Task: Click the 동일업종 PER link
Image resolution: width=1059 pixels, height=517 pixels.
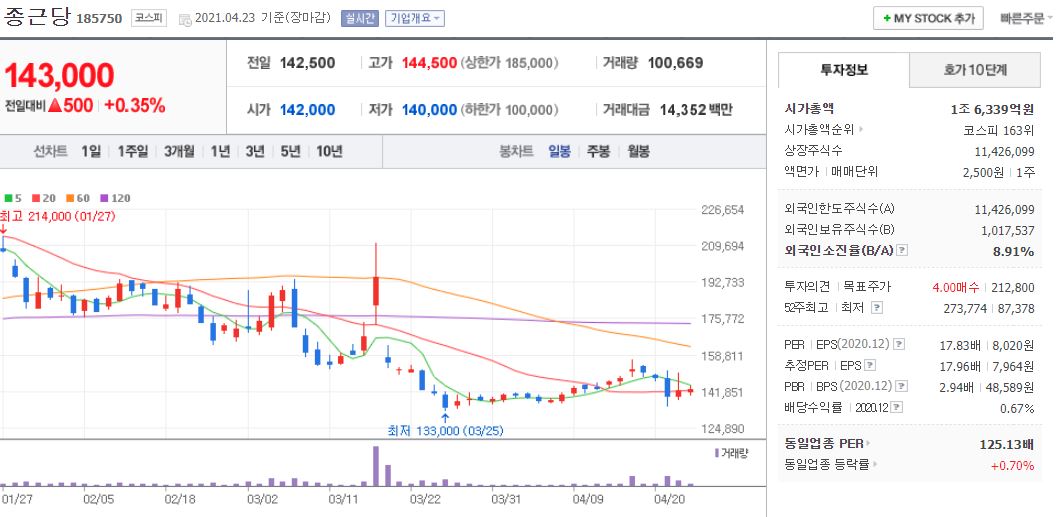Action: click(x=824, y=444)
